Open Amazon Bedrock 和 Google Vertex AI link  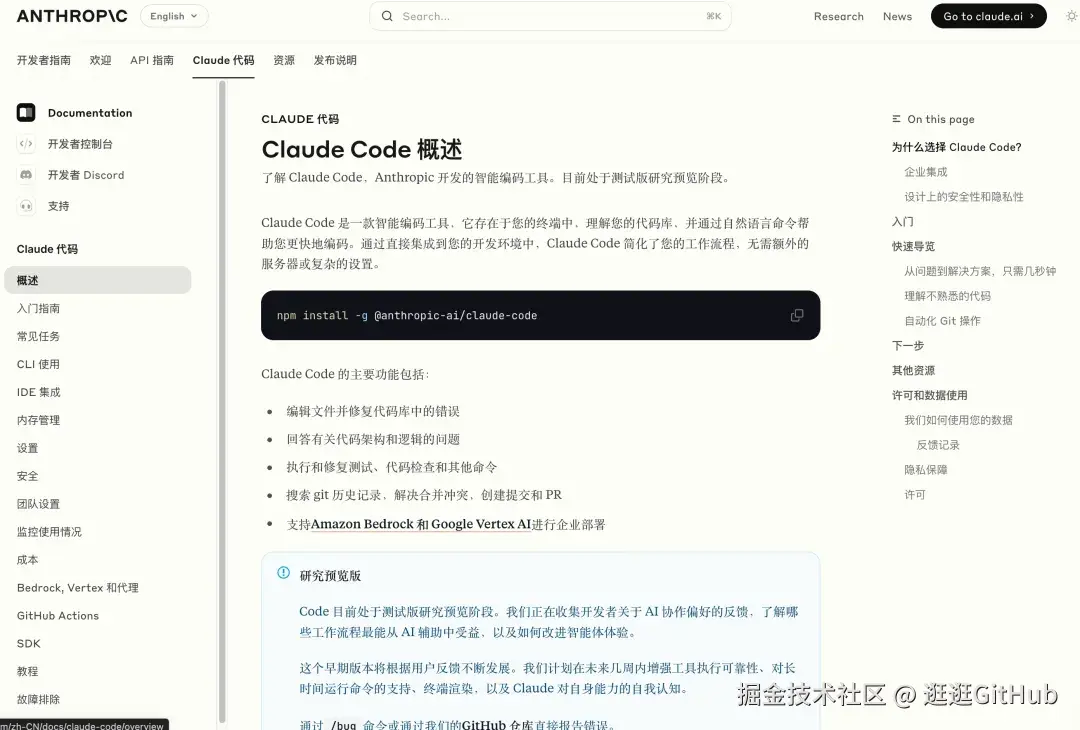421,524
